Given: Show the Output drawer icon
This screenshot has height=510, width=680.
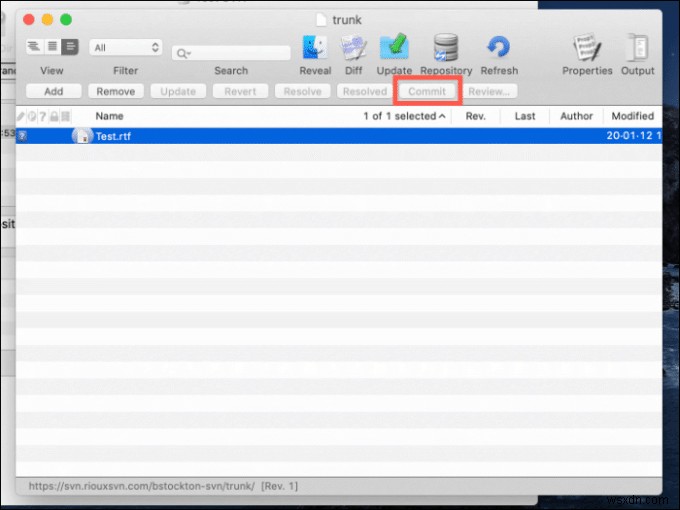Looking at the screenshot, I should pos(638,47).
